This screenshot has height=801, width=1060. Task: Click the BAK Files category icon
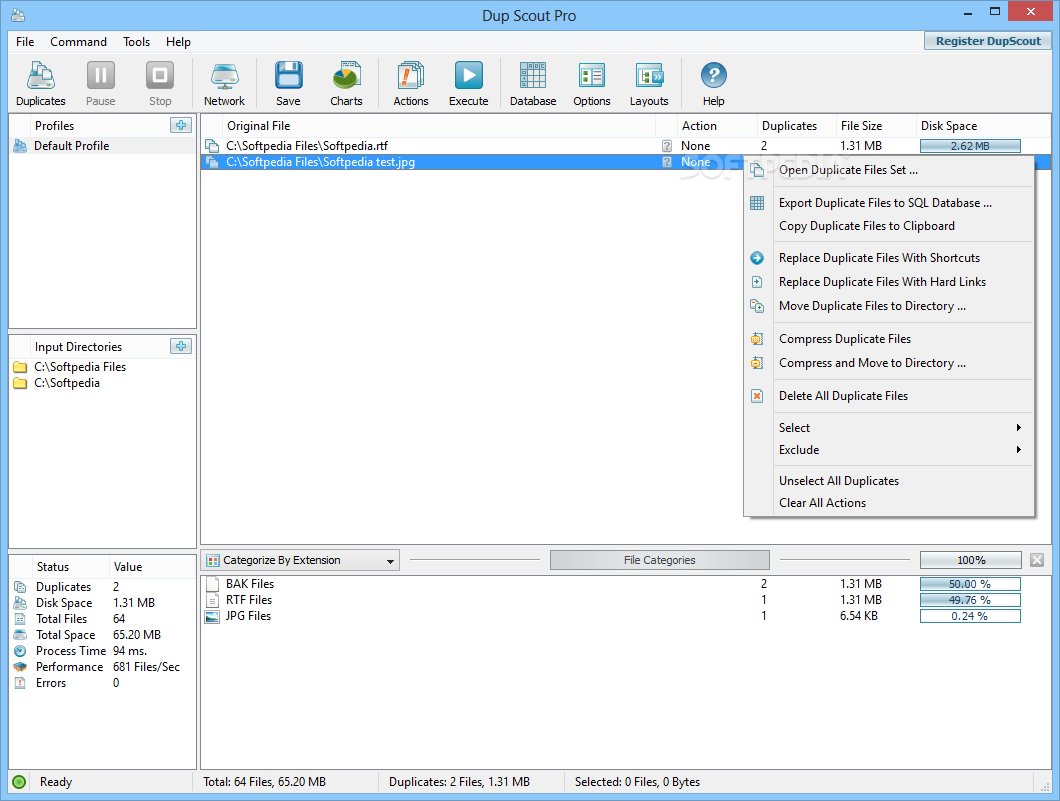coord(212,584)
